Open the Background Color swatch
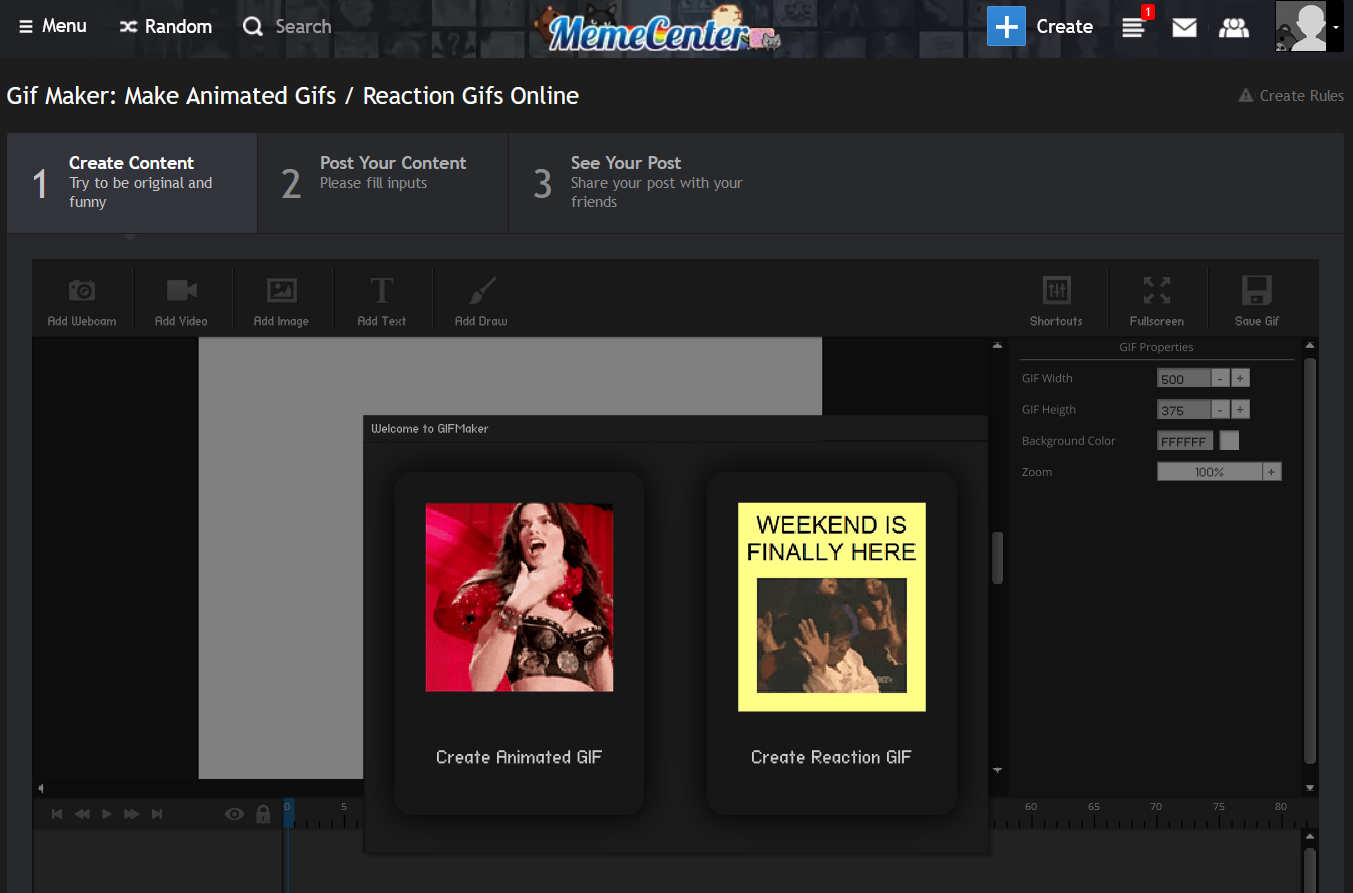The height and width of the screenshot is (893, 1353). coord(1229,441)
